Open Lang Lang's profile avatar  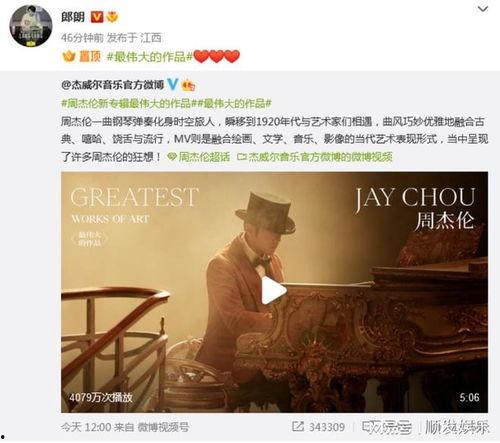[x=31, y=26]
